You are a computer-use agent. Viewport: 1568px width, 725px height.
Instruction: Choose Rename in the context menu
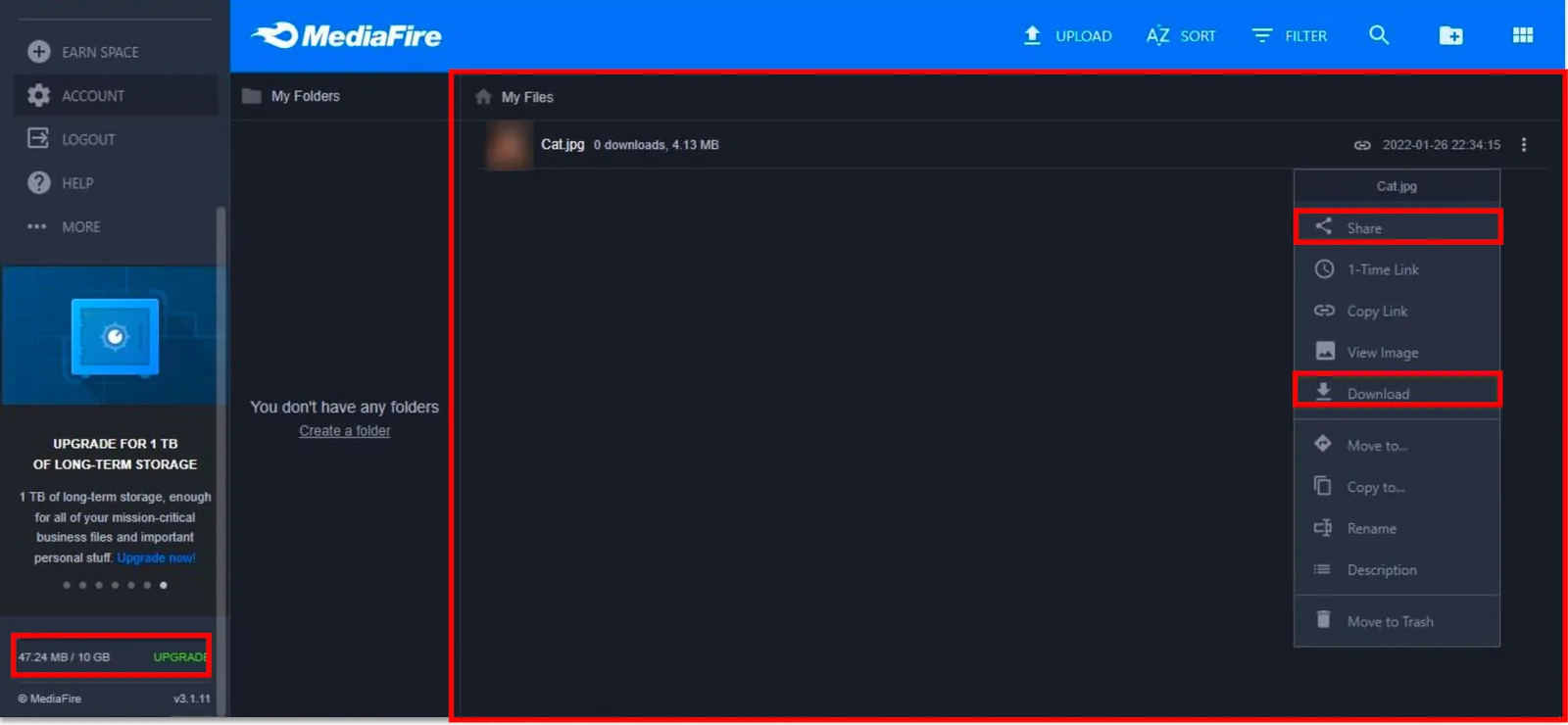pyautogui.click(x=1397, y=528)
